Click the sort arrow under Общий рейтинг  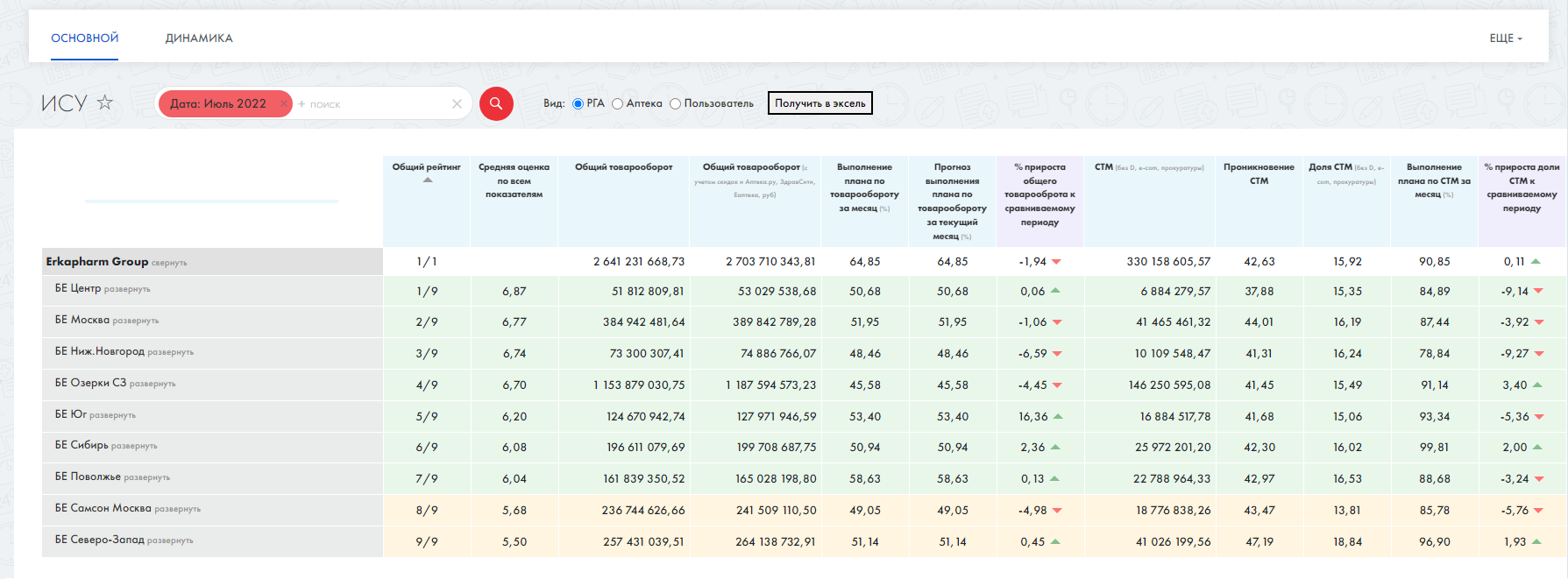coord(428,180)
